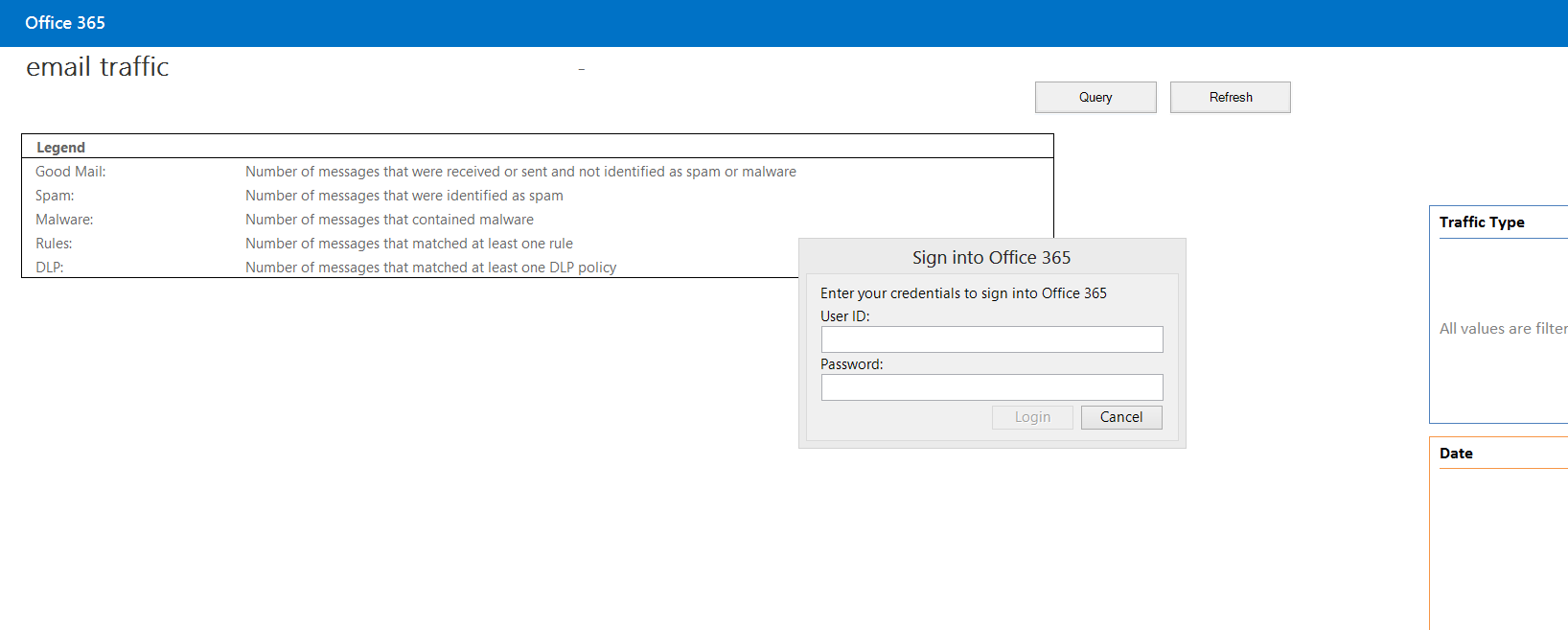Focus the User ID input field
1568x630 pixels.
992,339
